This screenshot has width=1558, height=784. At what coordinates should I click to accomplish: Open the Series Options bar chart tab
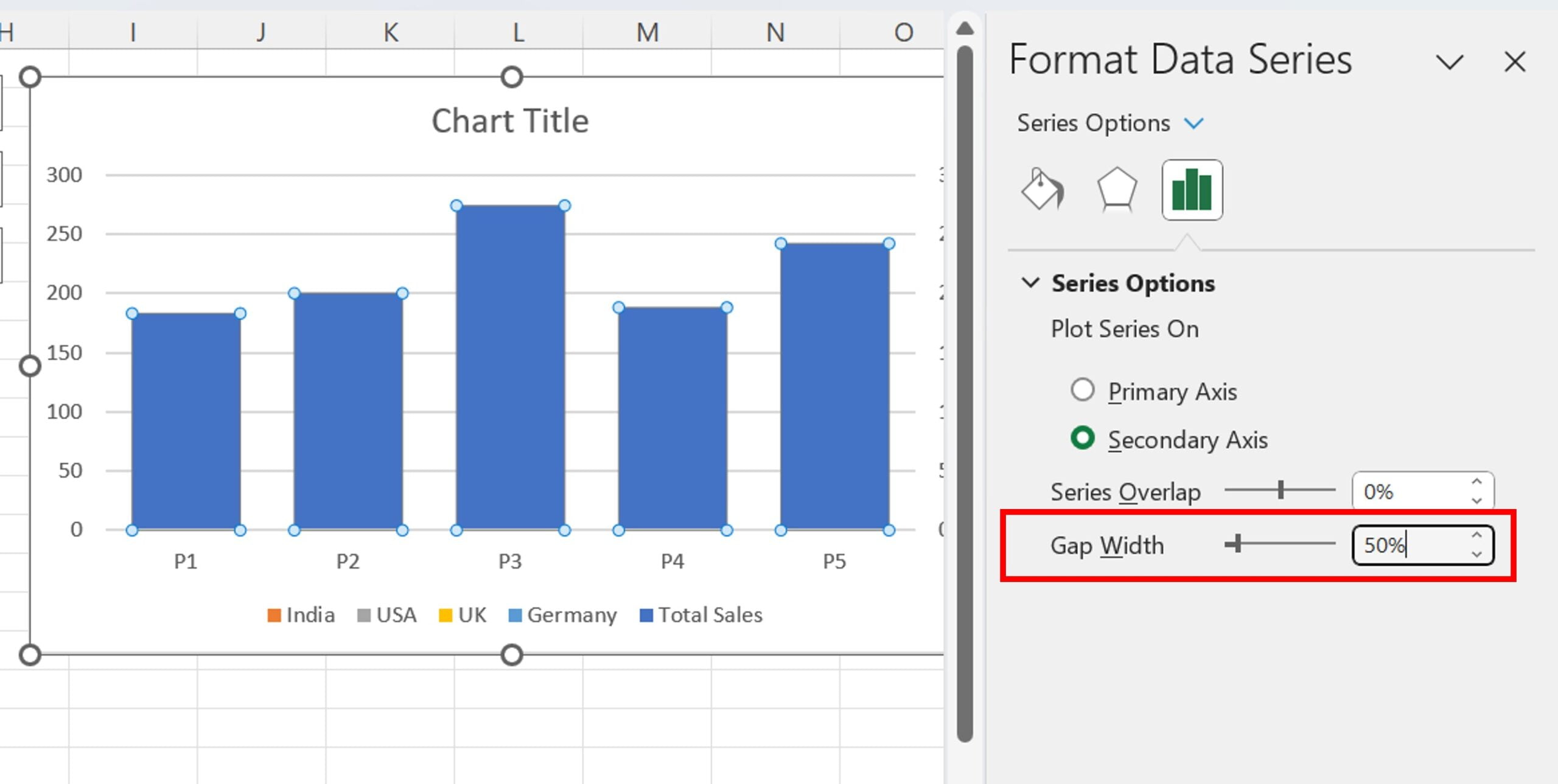pos(1192,190)
